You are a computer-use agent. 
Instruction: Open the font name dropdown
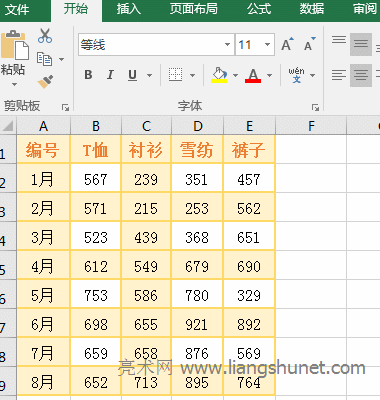point(227,44)
